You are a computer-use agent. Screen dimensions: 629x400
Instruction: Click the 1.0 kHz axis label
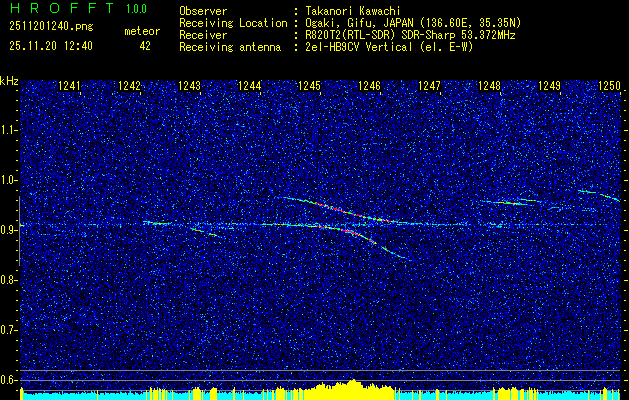click(8, 180)
